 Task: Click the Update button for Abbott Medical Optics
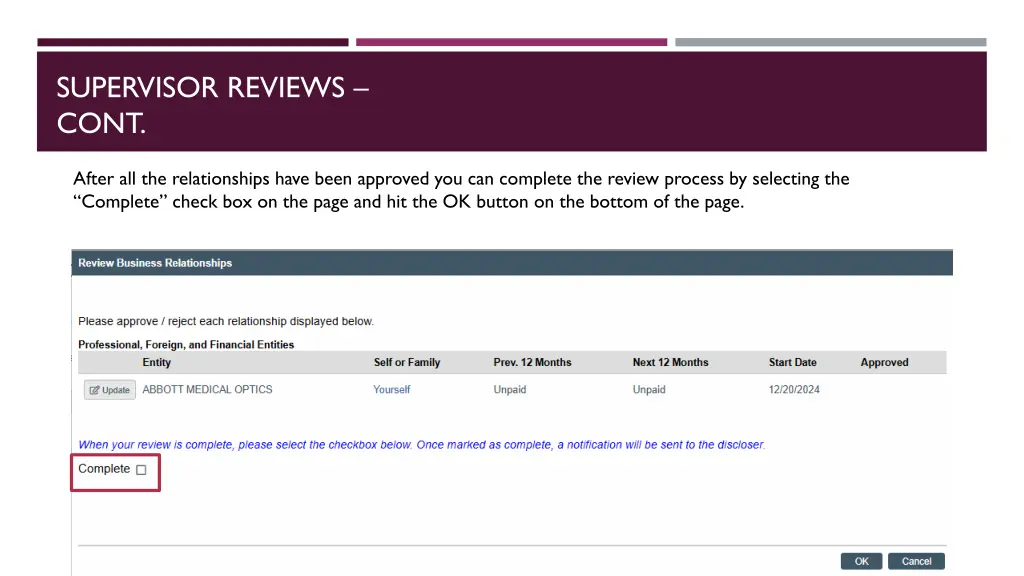(x=110, y=390)
